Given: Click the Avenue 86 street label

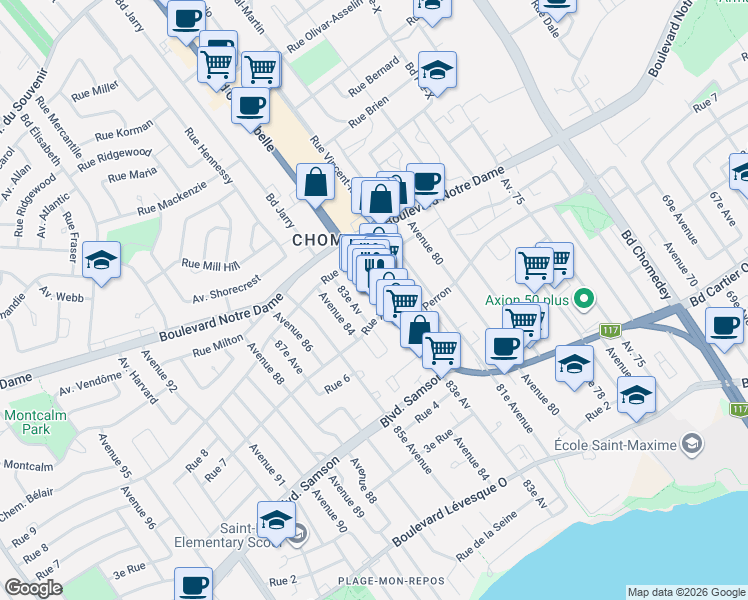Looking at the screenshot, I should point(293,332).
